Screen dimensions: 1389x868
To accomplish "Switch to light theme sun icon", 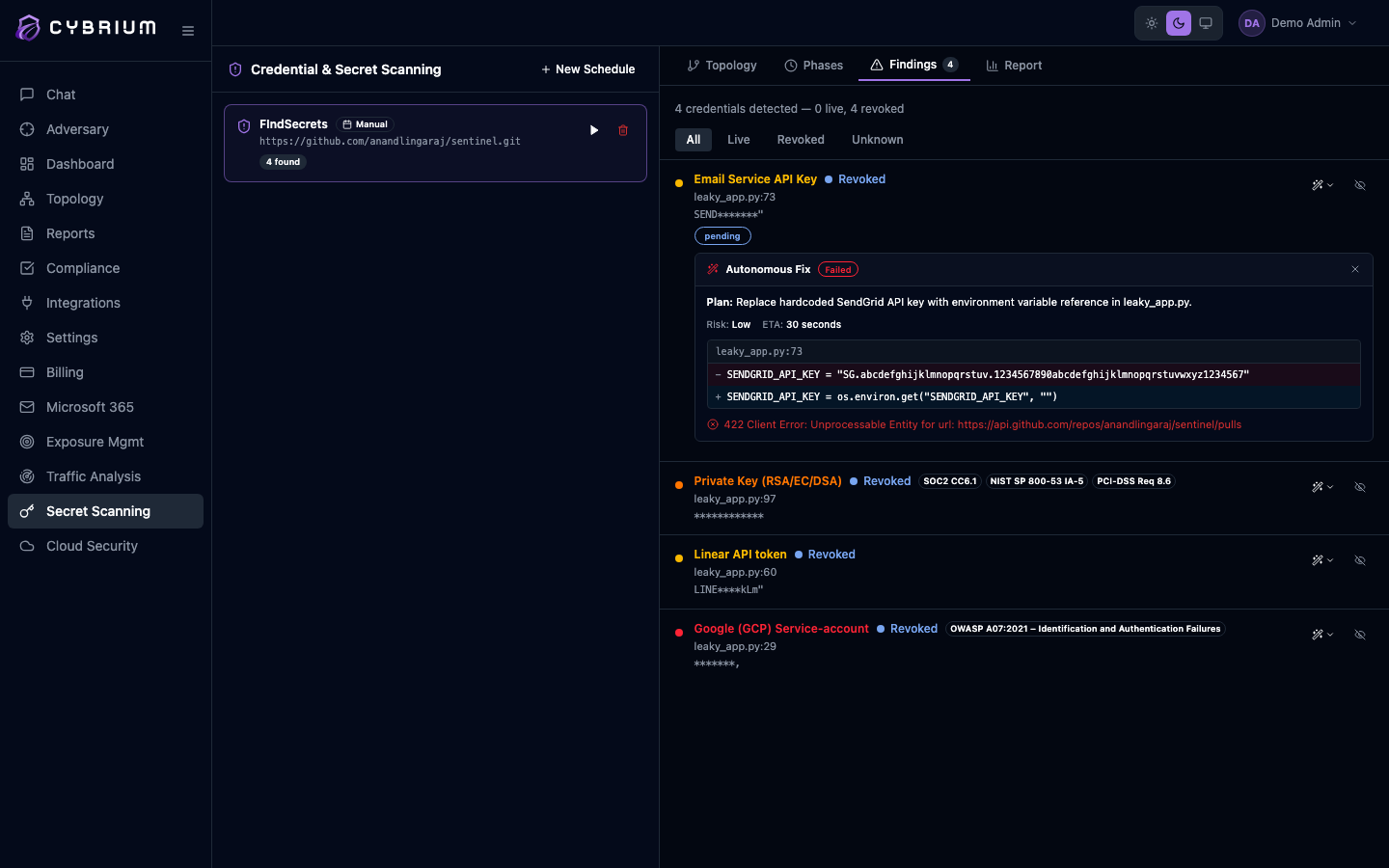I will click(1152, 23).
